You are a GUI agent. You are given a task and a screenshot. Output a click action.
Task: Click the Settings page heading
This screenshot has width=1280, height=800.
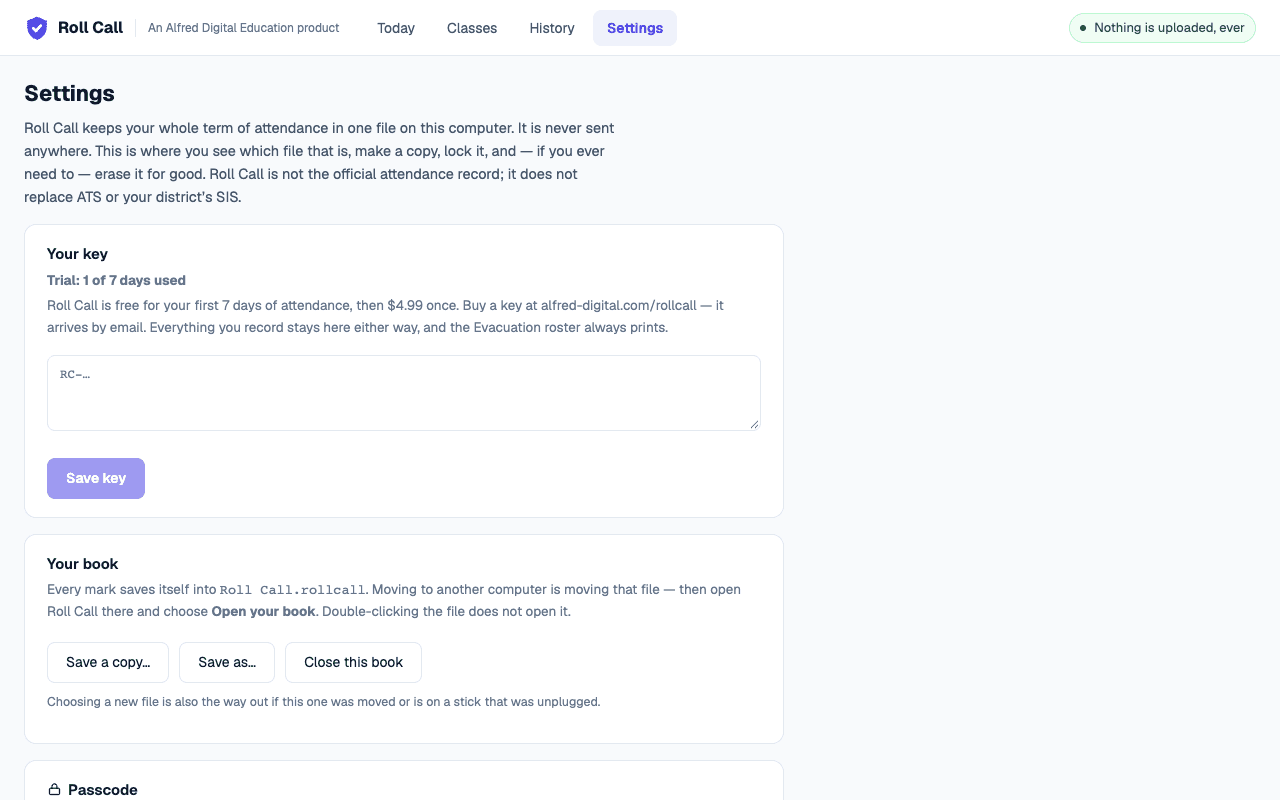point(69,93)
